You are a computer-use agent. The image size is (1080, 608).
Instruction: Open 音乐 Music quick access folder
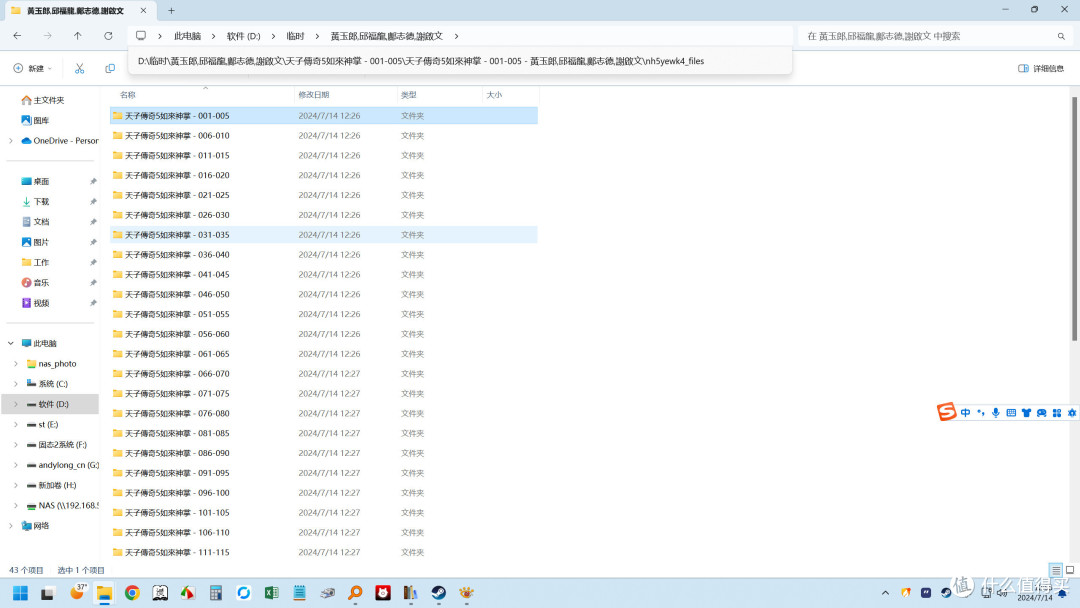(35, 282)
